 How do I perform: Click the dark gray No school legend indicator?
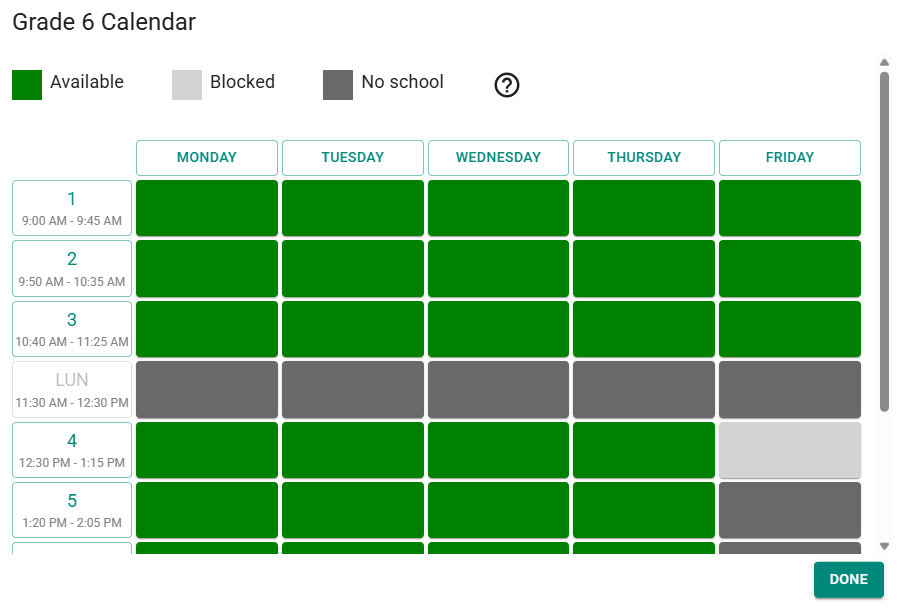336,82
